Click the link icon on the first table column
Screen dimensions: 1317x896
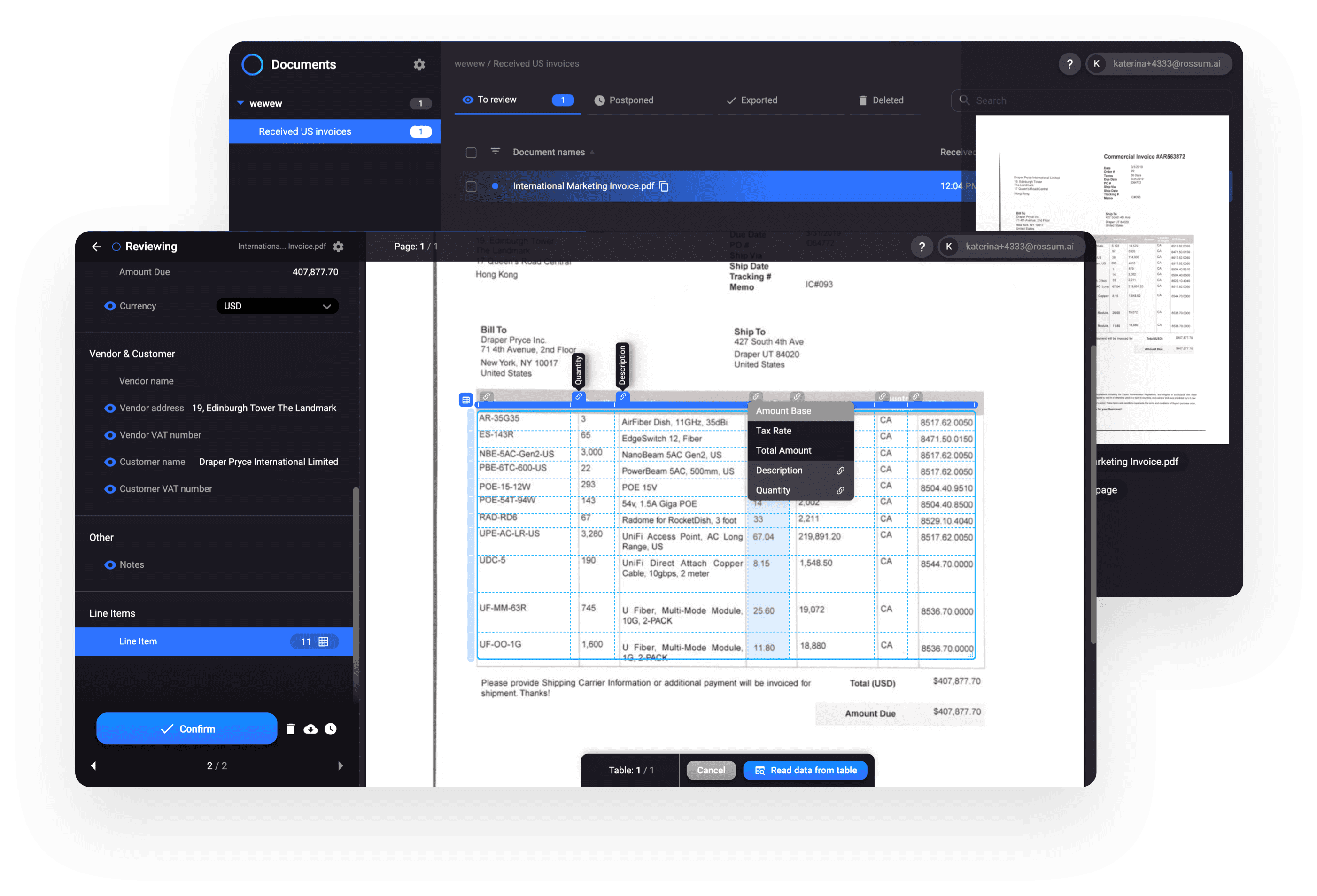(486, 397)
